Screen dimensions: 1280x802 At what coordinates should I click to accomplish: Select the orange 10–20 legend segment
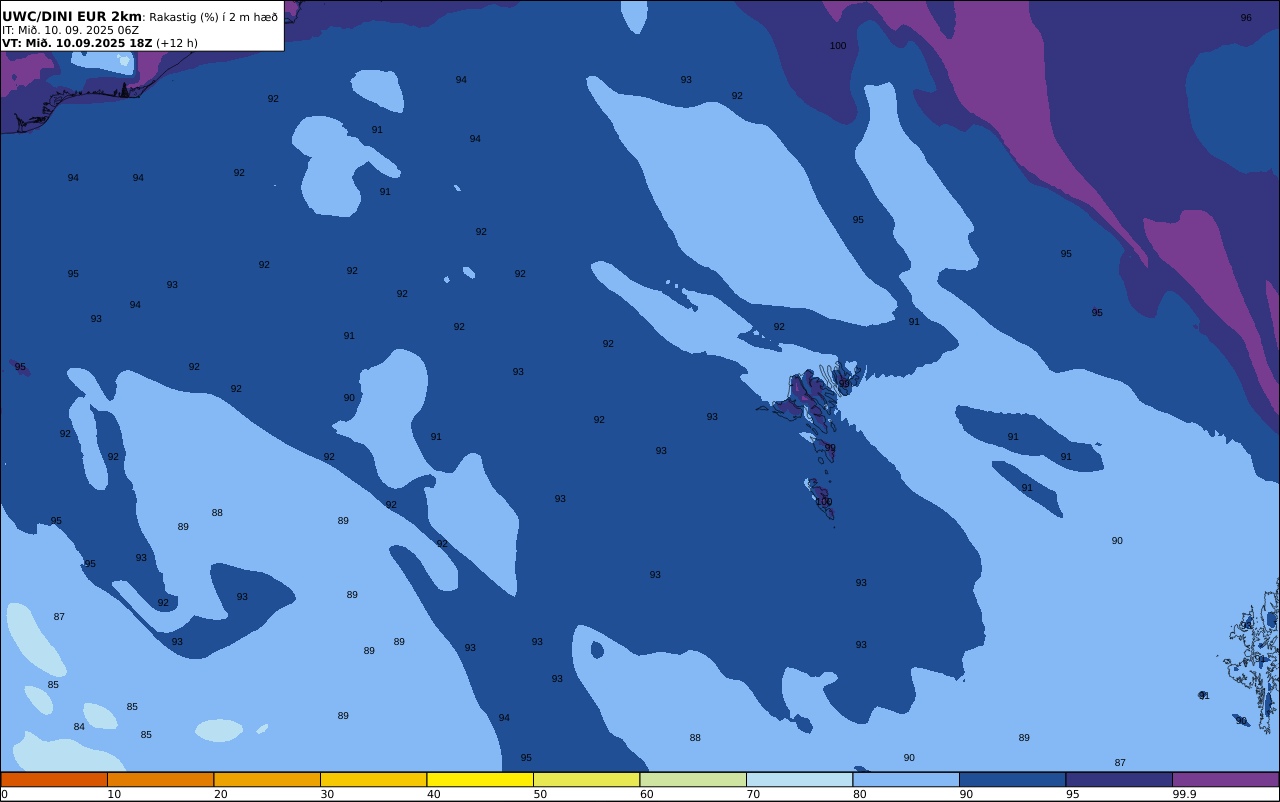pos(160,779)
